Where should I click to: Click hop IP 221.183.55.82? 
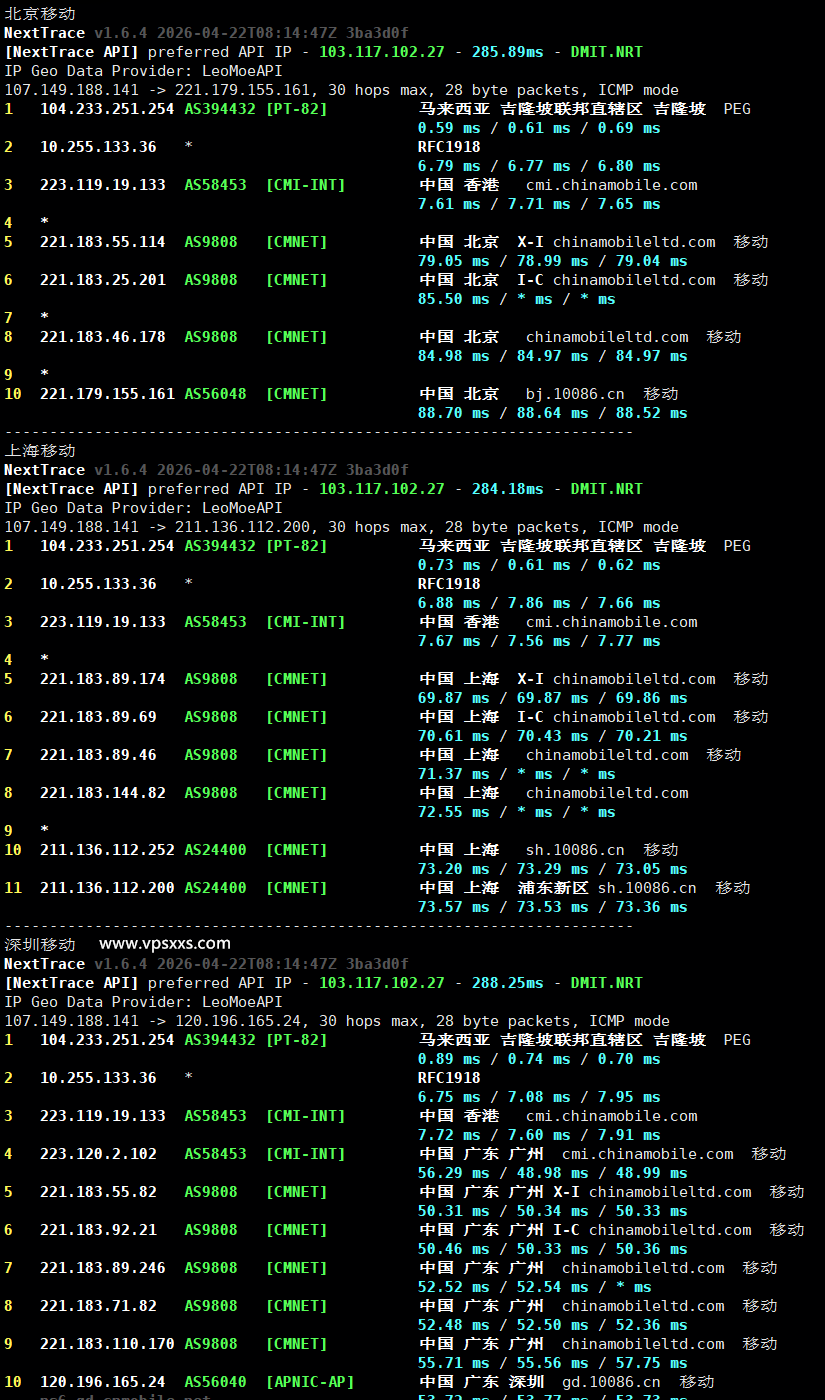pyautogui.click(x=98, y=1192)
